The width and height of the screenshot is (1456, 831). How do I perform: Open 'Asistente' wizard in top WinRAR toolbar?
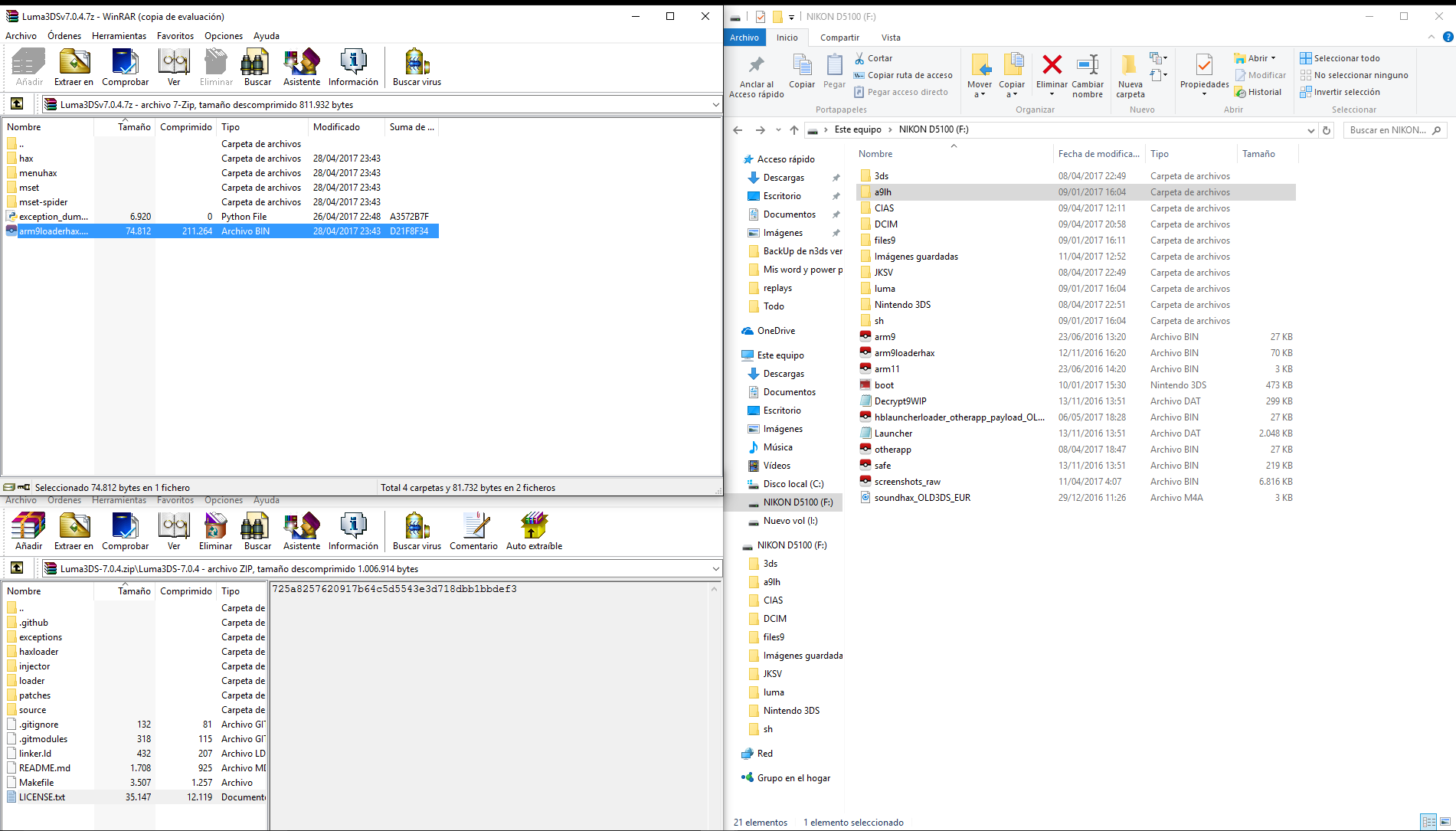(302, 67)
